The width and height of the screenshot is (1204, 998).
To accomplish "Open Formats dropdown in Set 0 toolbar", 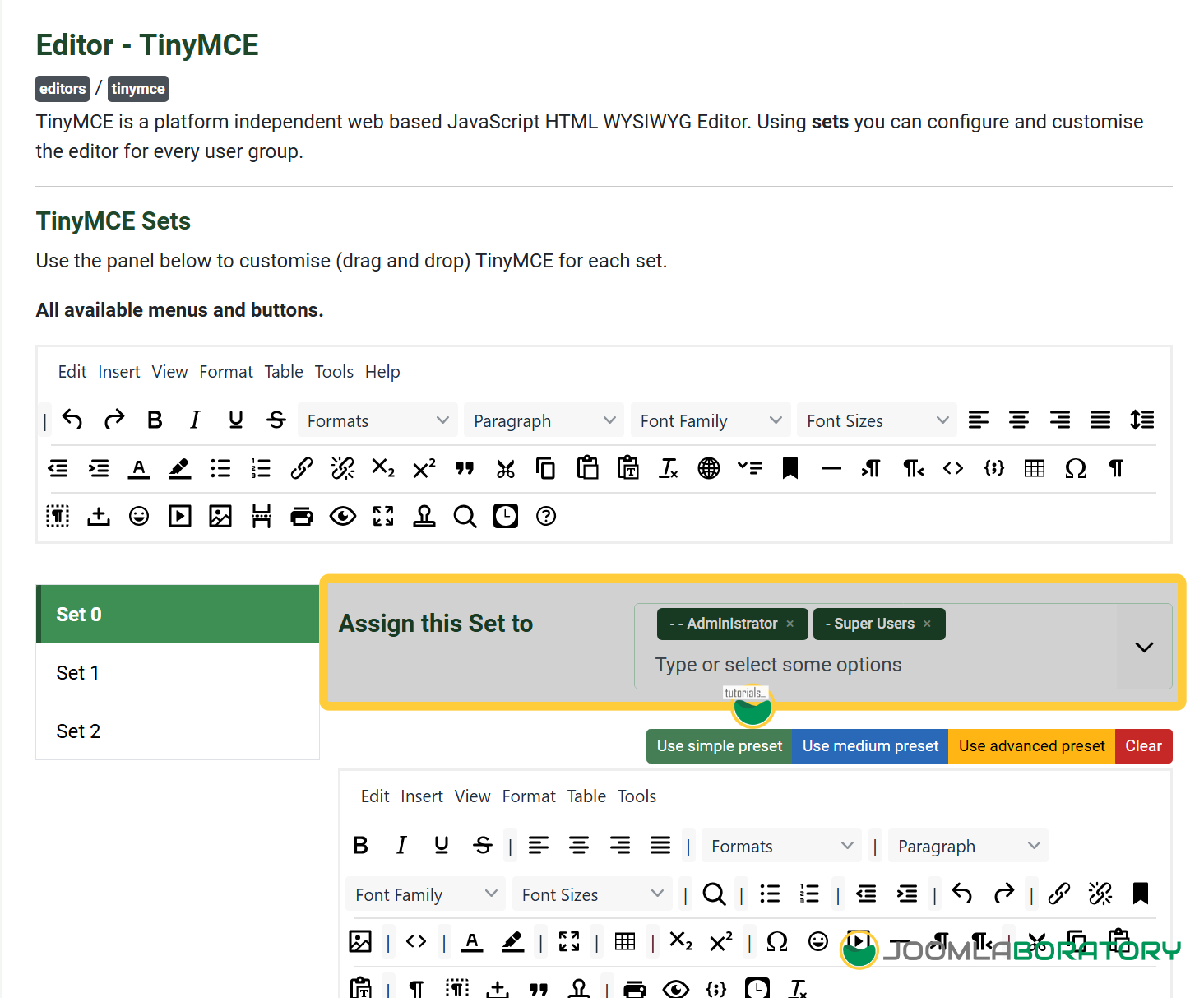I will (781, 846).
